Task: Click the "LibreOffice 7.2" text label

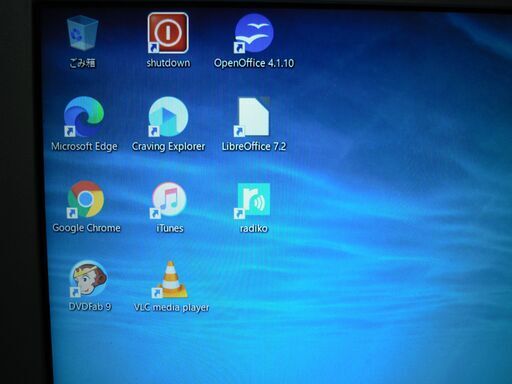Action: pyautogui.click(x=254, y=146)
